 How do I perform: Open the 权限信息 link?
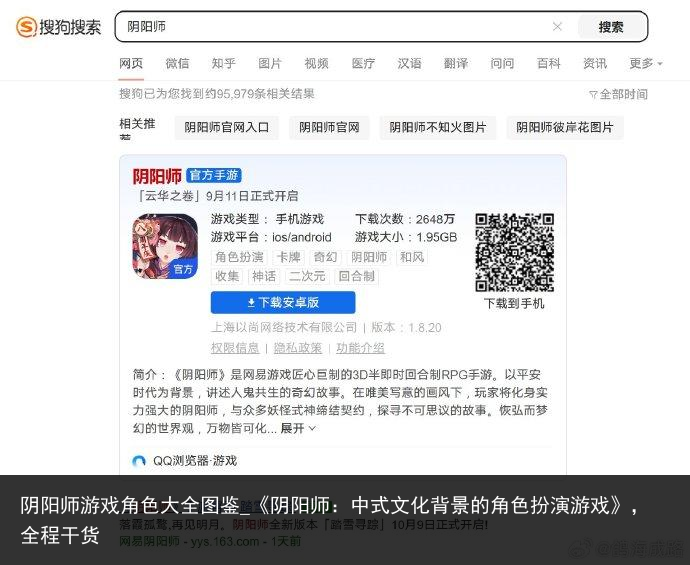tap(235, 348)
